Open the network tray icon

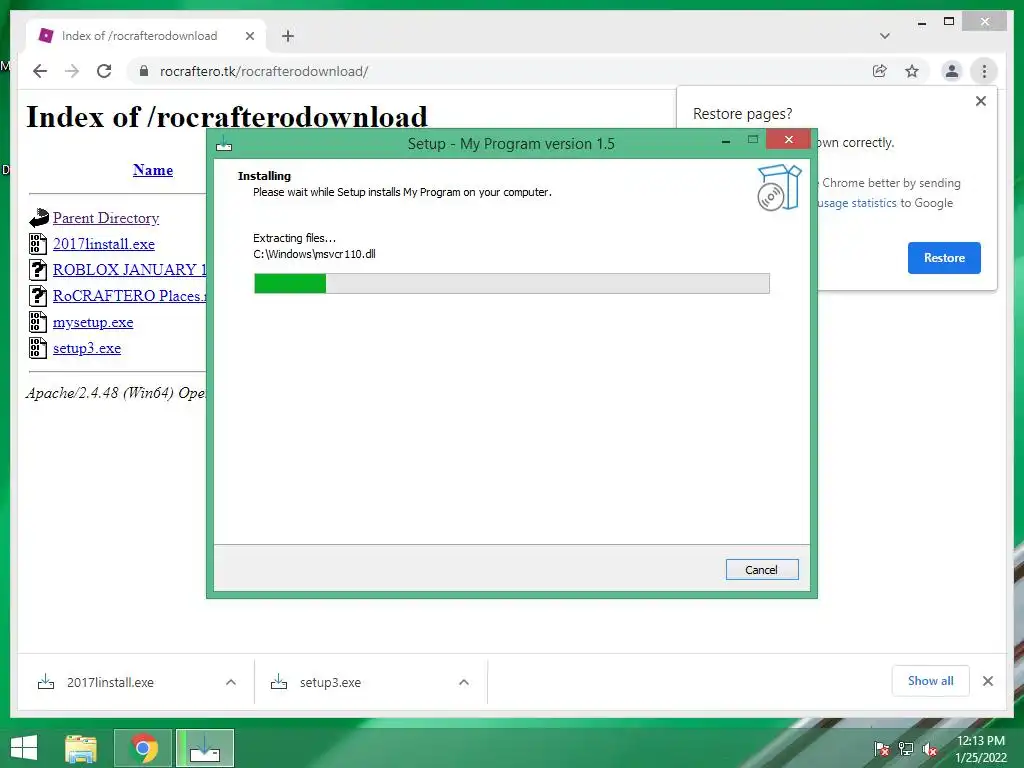[x=906, y=748]
